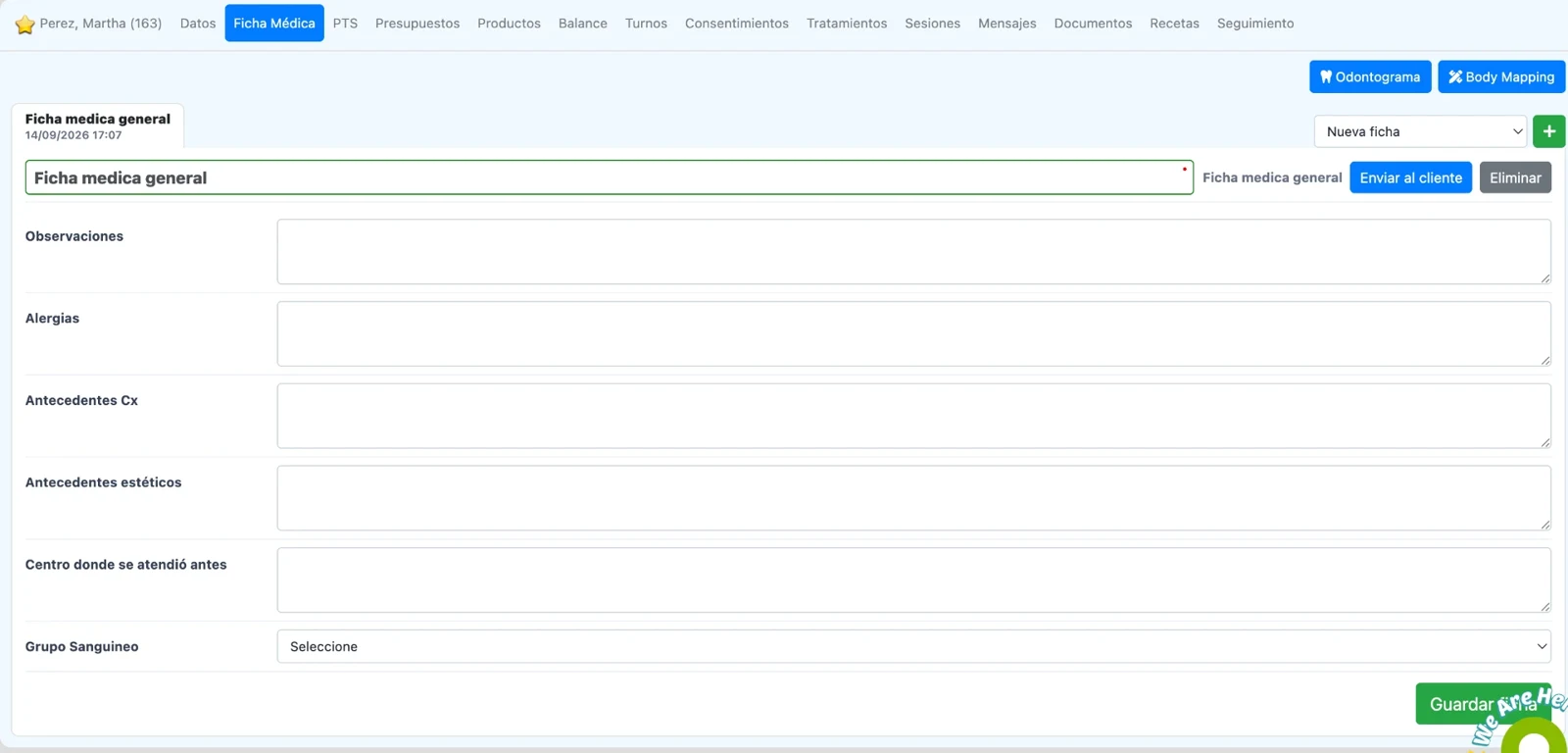Image resolution: width=1568 pixels, height=753 pixels.
Task: Open the Consentimientos tab
Action: point(737,24)
